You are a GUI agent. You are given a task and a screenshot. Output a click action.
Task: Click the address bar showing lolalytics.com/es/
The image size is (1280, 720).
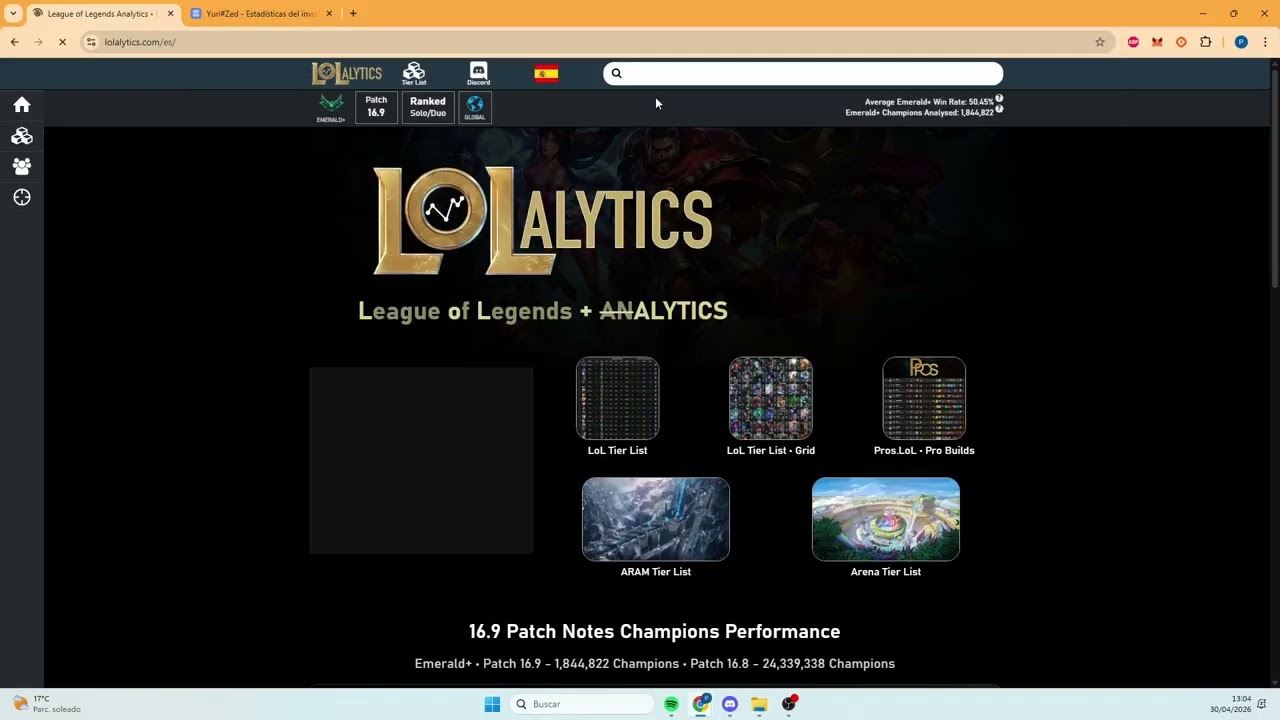pos(590,42)
